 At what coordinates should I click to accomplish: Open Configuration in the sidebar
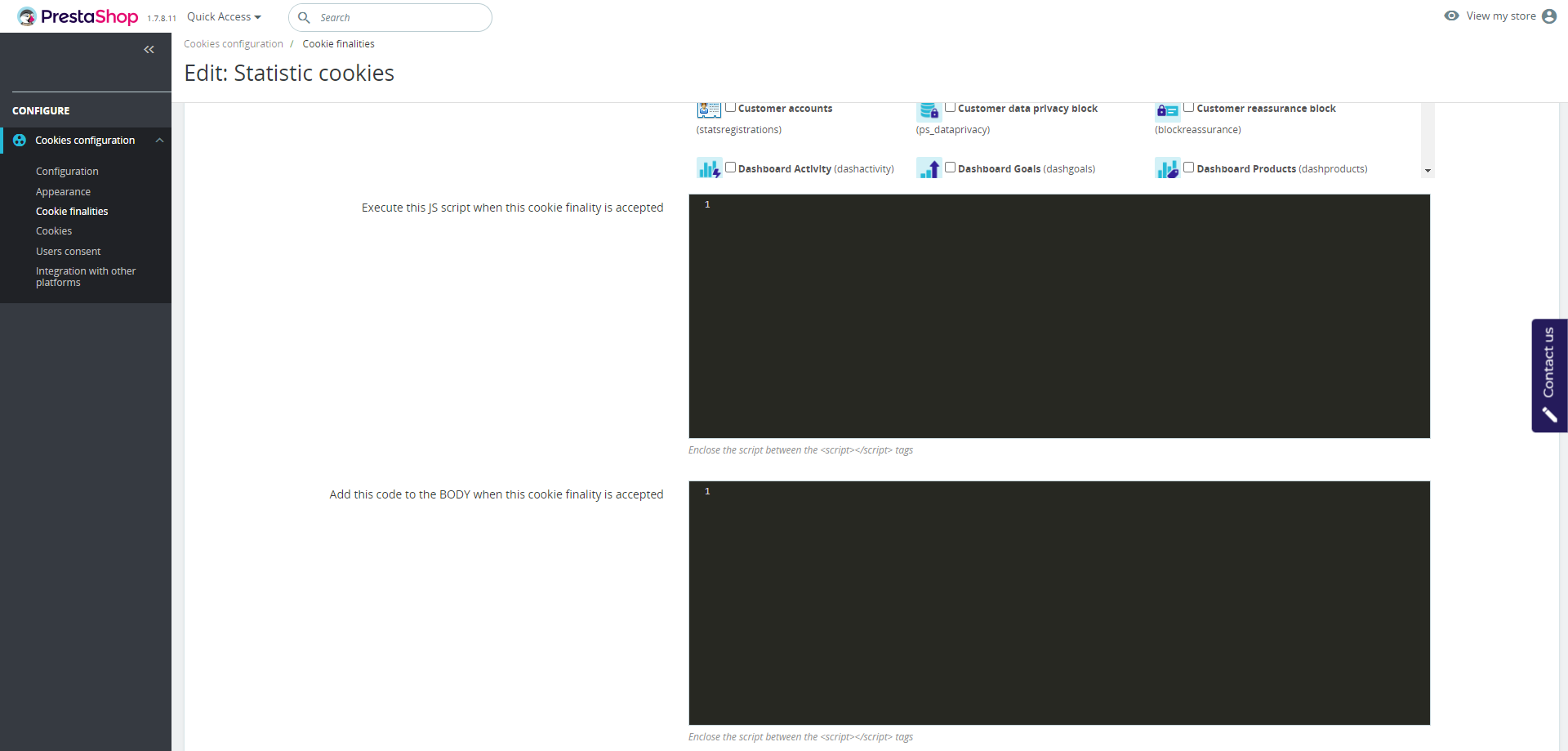(67, 172)
